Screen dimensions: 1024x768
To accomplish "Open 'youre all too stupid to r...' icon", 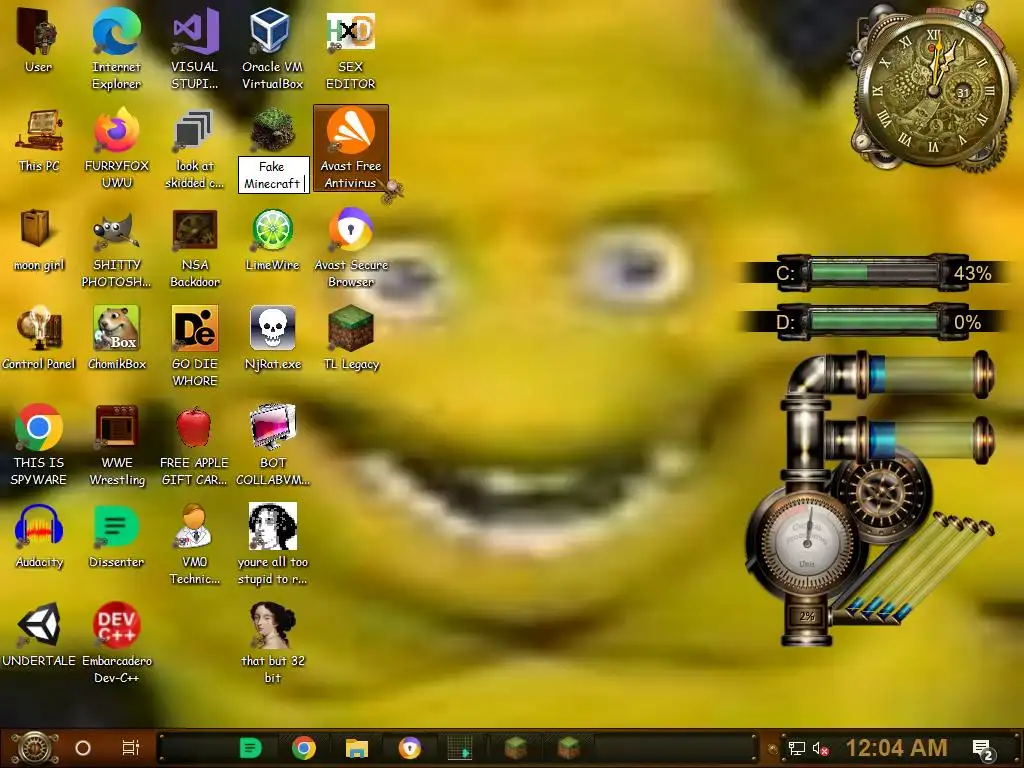I will (x=272, y=526).
